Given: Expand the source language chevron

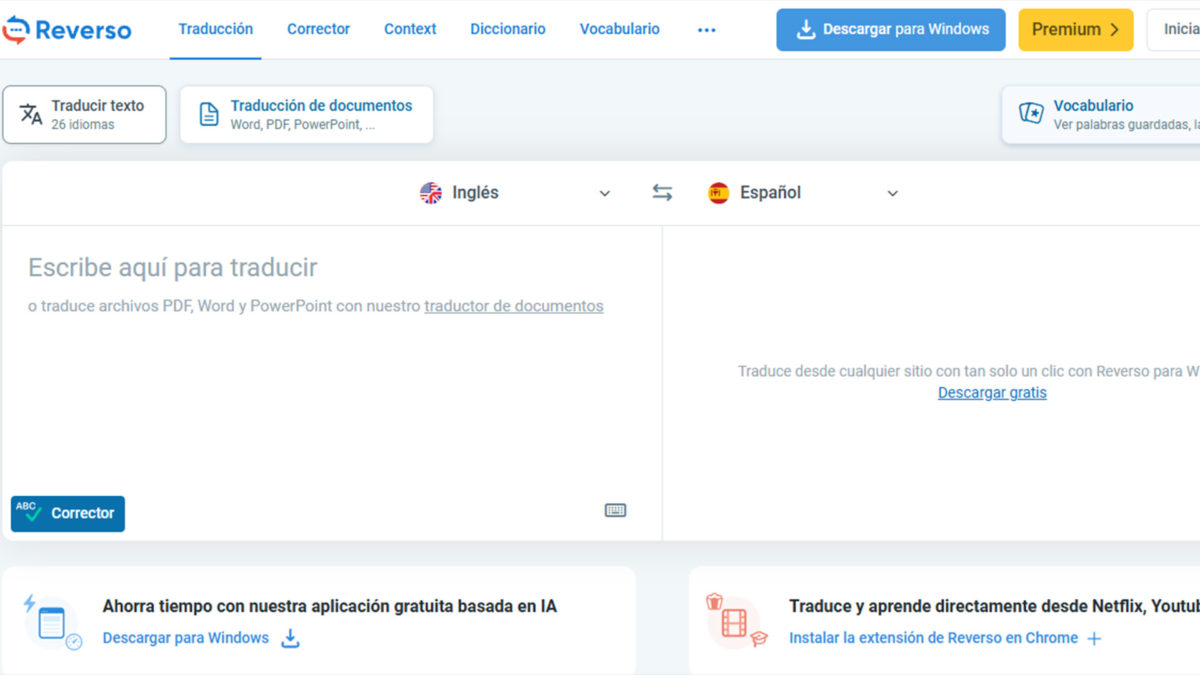Looking at the screenshot, I should [x=604, y=194].
